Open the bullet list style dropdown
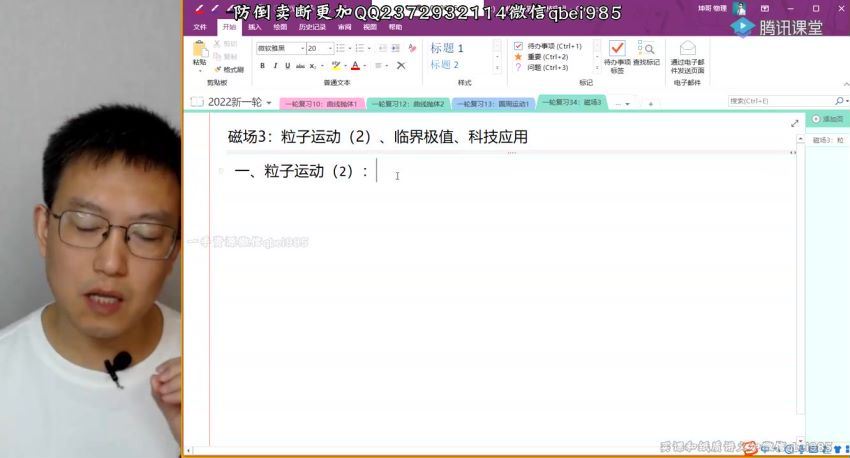Screen dimensions: 850x458 click(349, 49)
